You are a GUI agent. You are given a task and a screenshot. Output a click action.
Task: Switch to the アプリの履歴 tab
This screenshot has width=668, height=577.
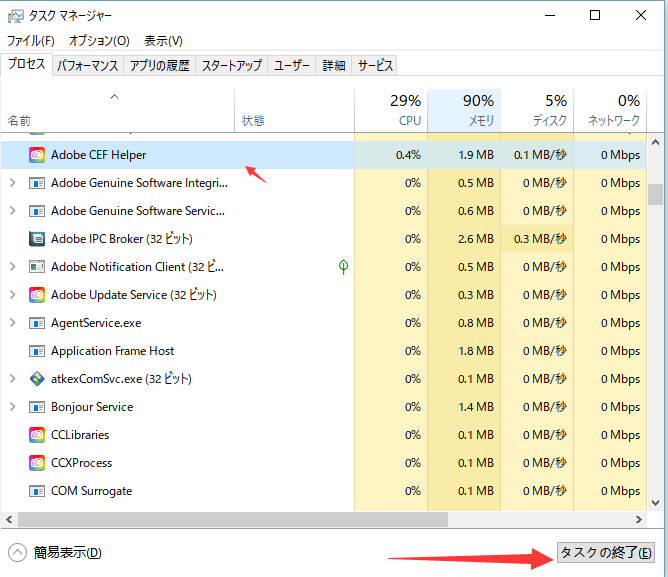[x=160, y=66]
